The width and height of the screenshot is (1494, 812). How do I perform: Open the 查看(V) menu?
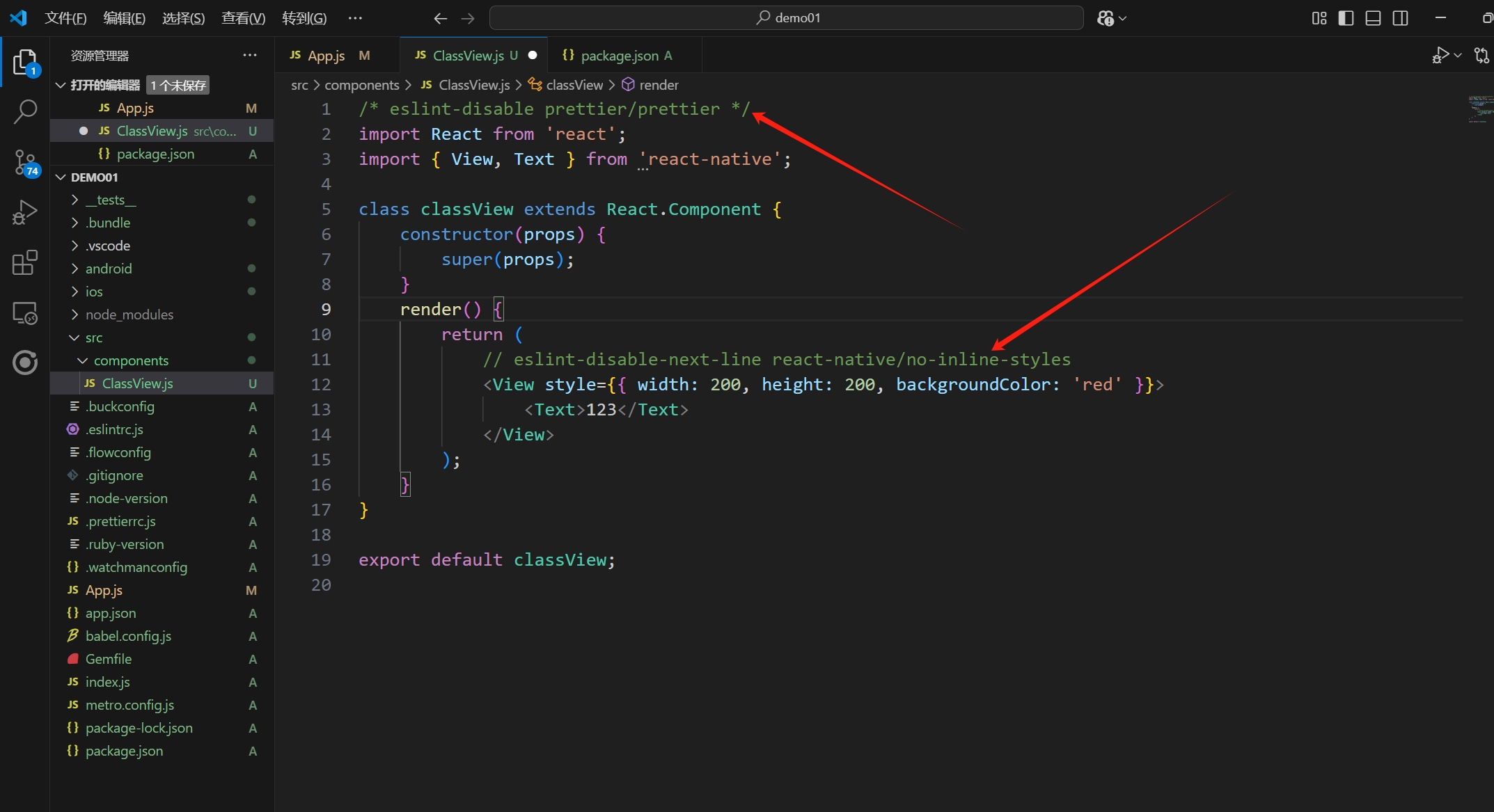243,18
